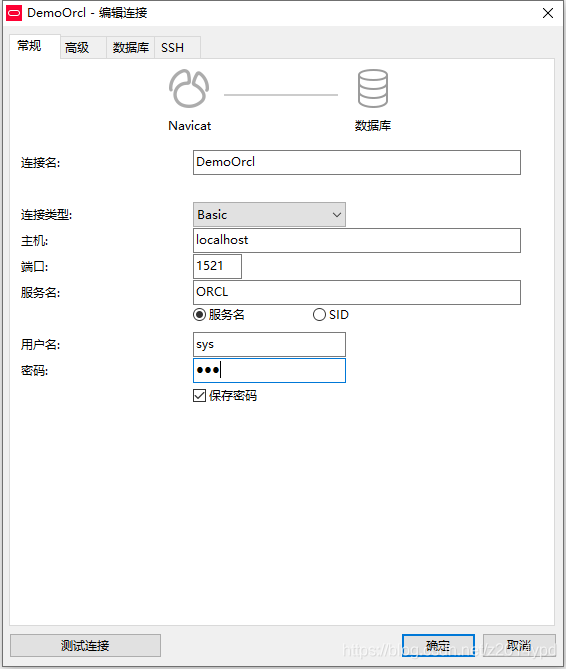Screen dimensions: 566x669
Task: Open the 连接类型 Basic dropdown
Action: pyautogui.click(x=269, y=215)
